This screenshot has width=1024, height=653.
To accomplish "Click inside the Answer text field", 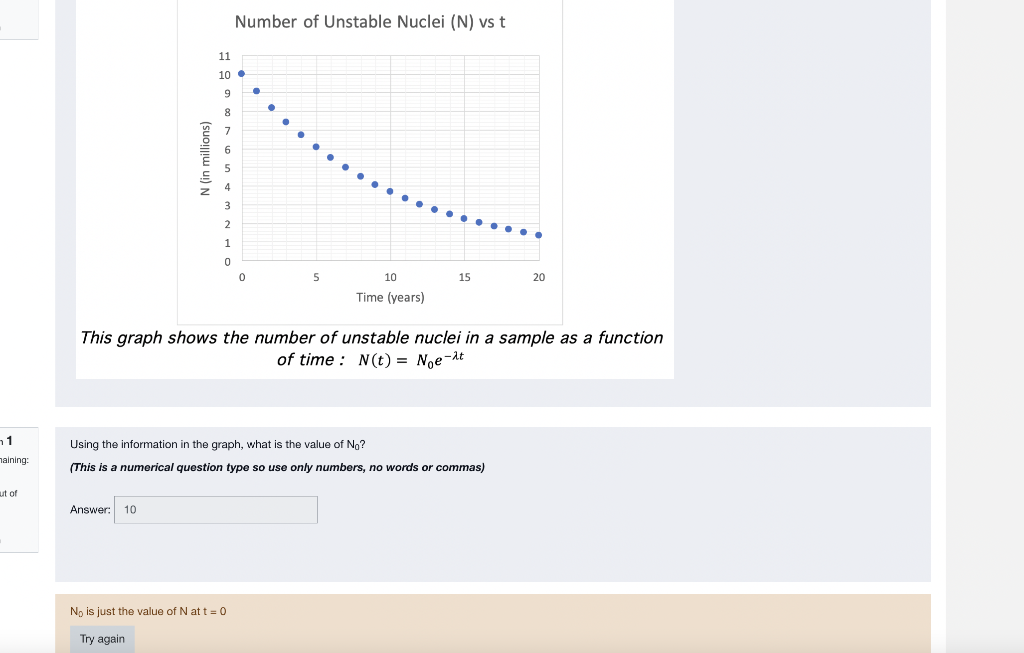I will (x=216, y=510).
